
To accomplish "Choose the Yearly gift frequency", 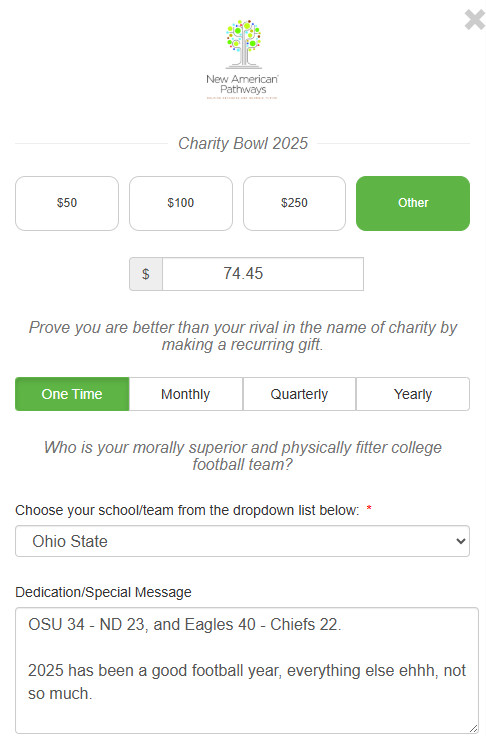I will pos(413,394).
